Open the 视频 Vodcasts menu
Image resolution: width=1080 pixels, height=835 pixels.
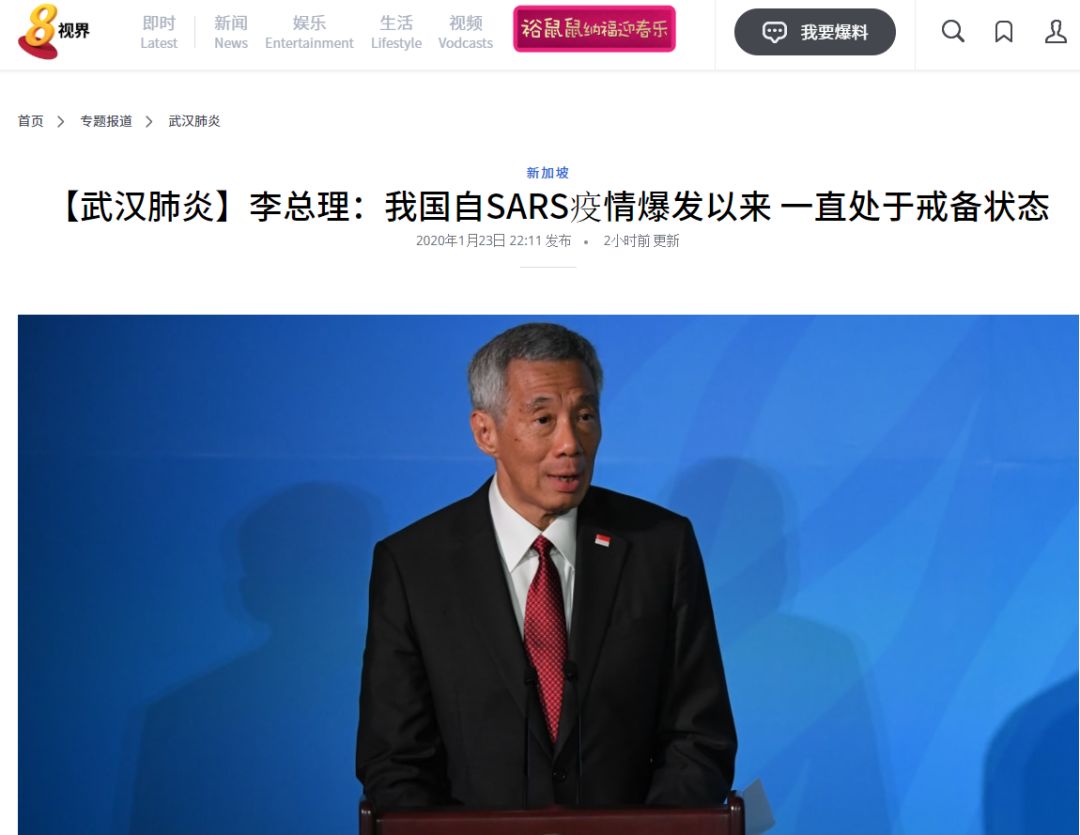coord(466,32)
